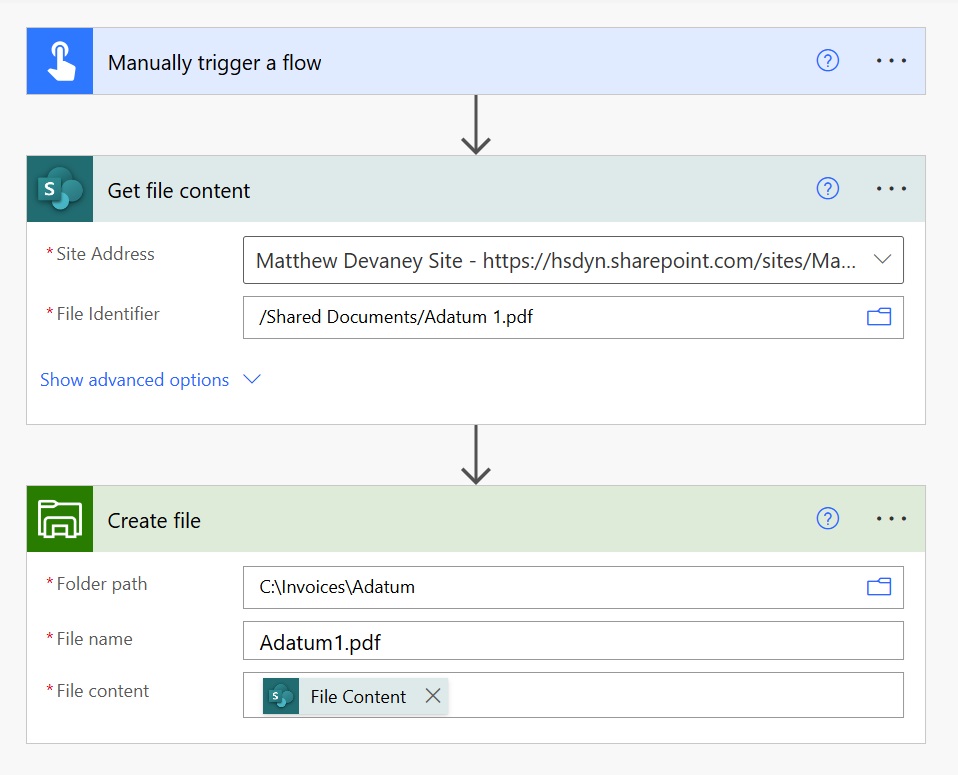Open help for the Get file content action

click(x=827, y=188)
